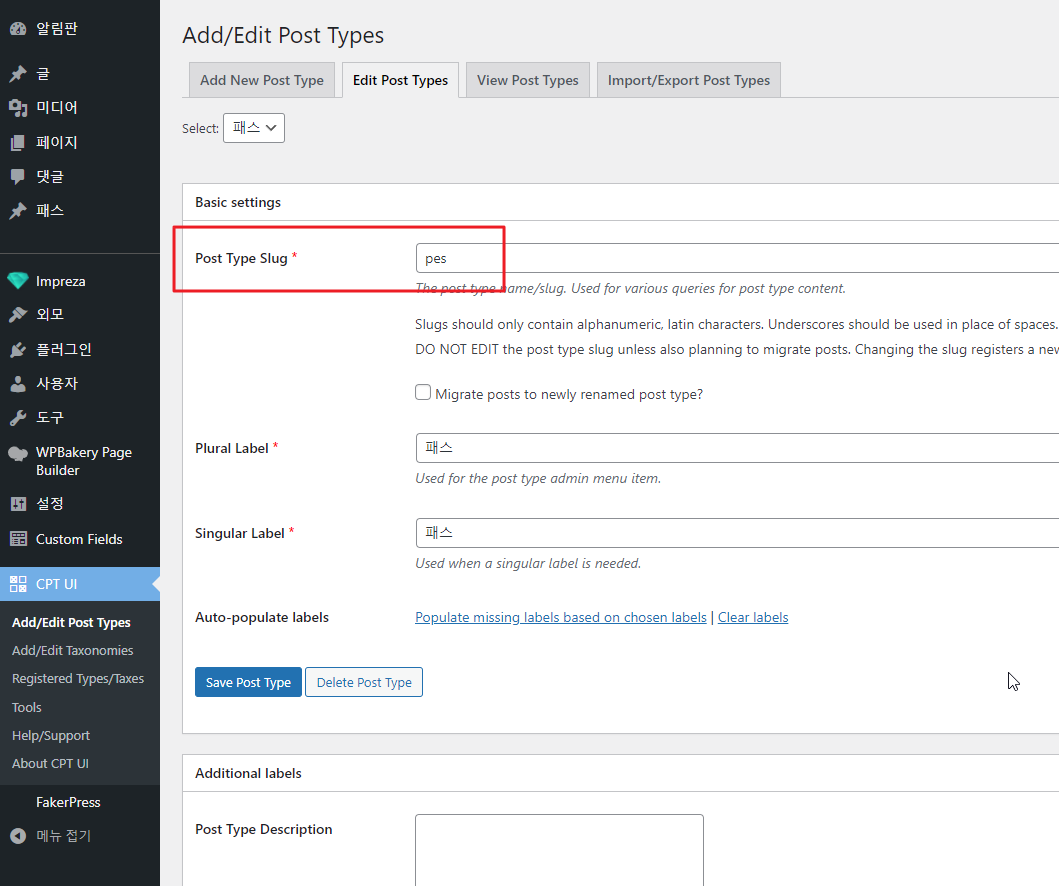This screenshot has width=1059, height=886.
Task: Collapse the menu with 메뉴 접기 icon
Action: coord(18,836)
